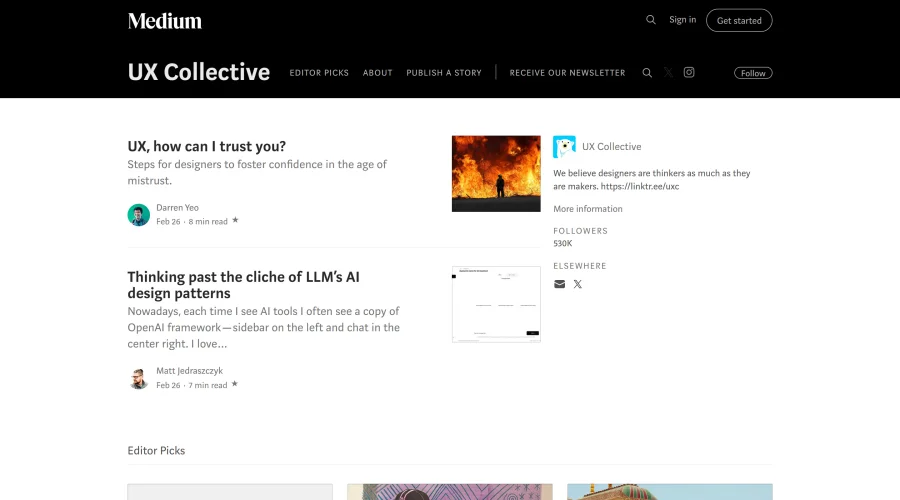Click 'Feb 26 · 8 min read' text
The height and width of the screenshot is (500, 900).
(x=192, y=222)
